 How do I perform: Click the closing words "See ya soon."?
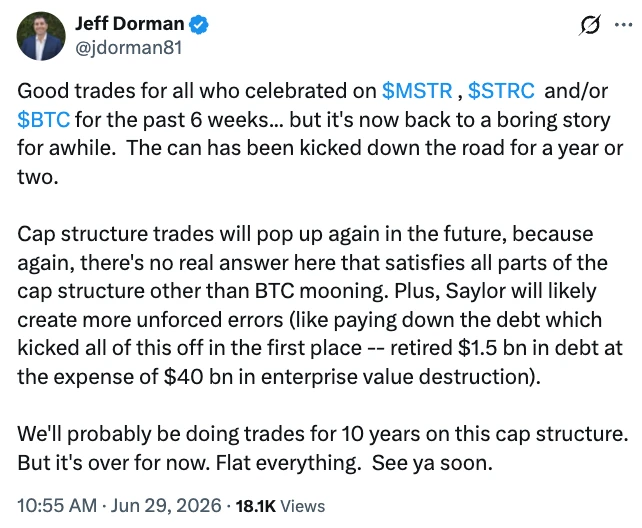[432, 463]
